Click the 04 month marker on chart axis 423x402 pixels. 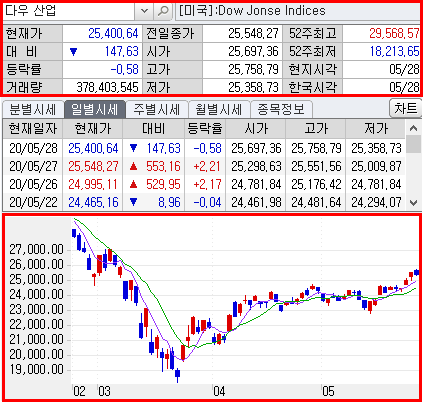pos(219,391)
